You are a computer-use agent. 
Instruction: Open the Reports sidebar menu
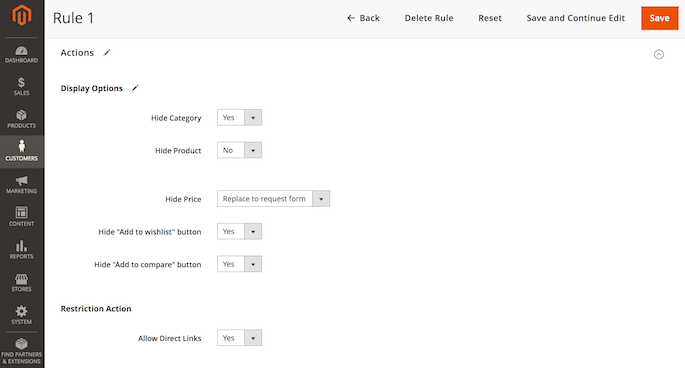pos(21,250)
